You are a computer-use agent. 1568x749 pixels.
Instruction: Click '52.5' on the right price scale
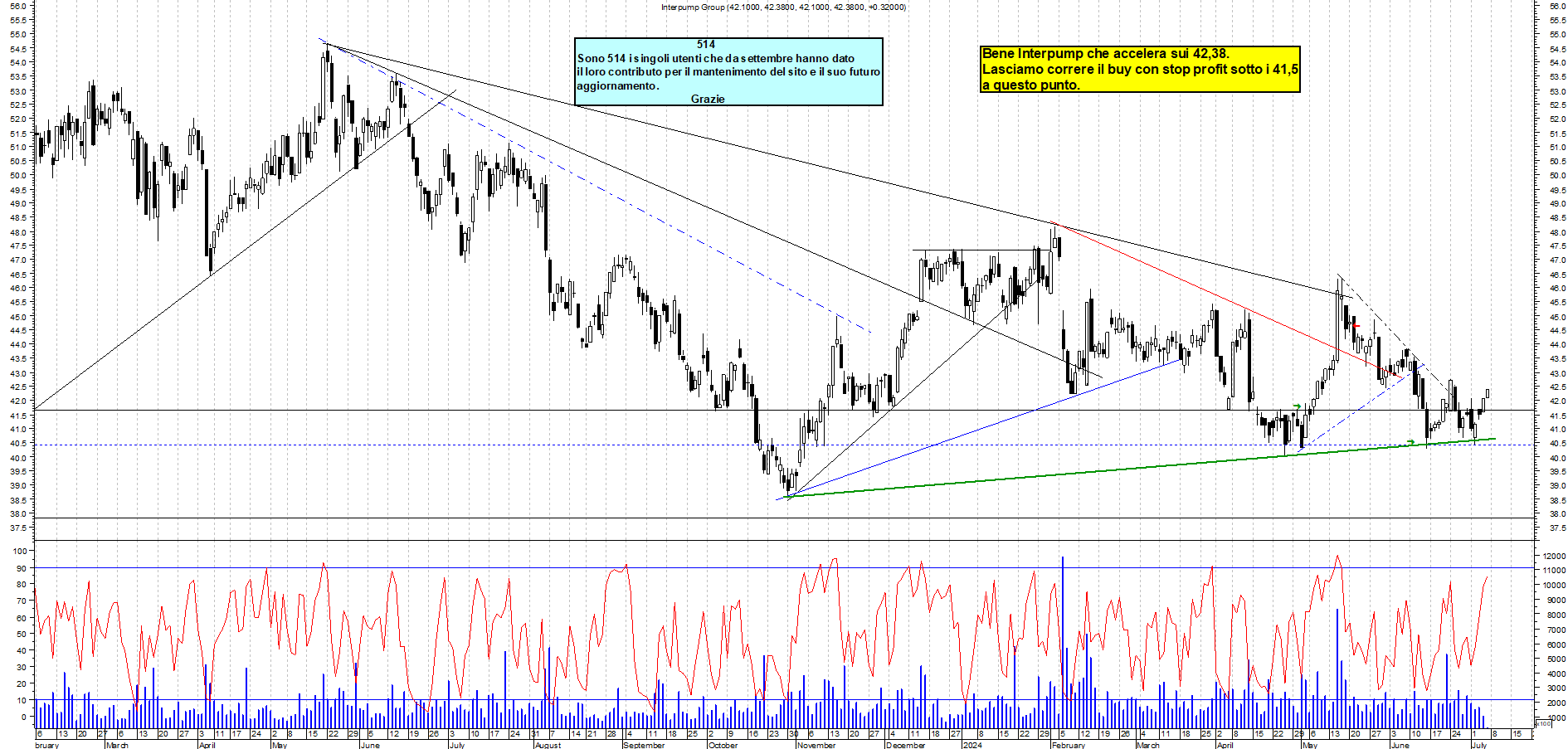(x=1556, y=105)
